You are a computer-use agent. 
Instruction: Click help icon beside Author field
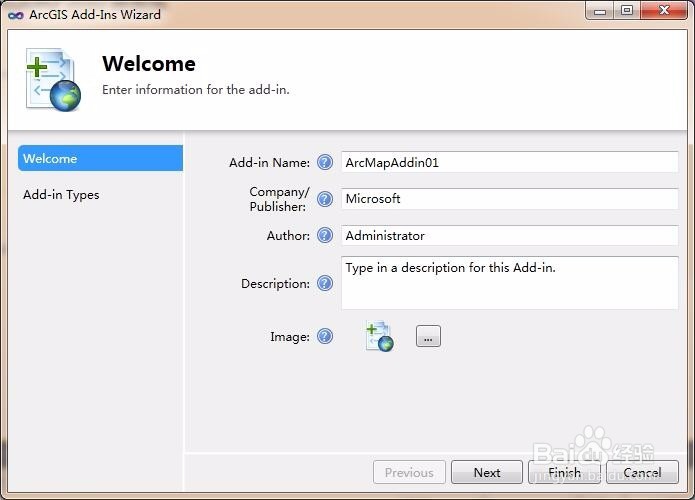click(325, 235)
